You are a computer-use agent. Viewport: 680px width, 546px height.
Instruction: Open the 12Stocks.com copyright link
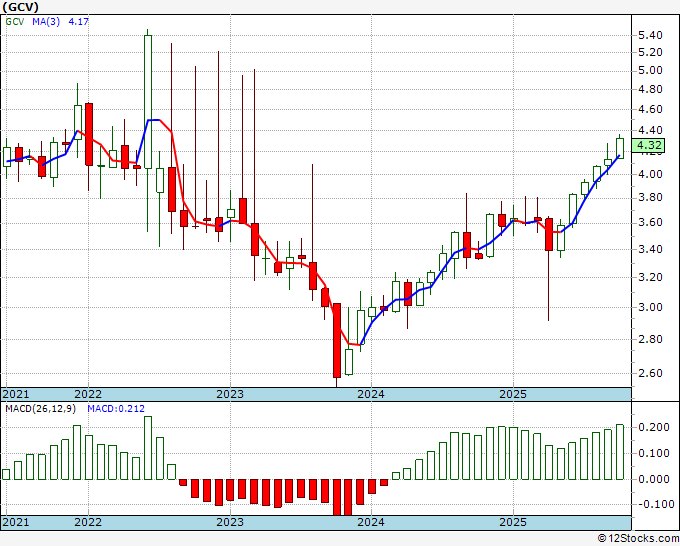click(638, 539)
